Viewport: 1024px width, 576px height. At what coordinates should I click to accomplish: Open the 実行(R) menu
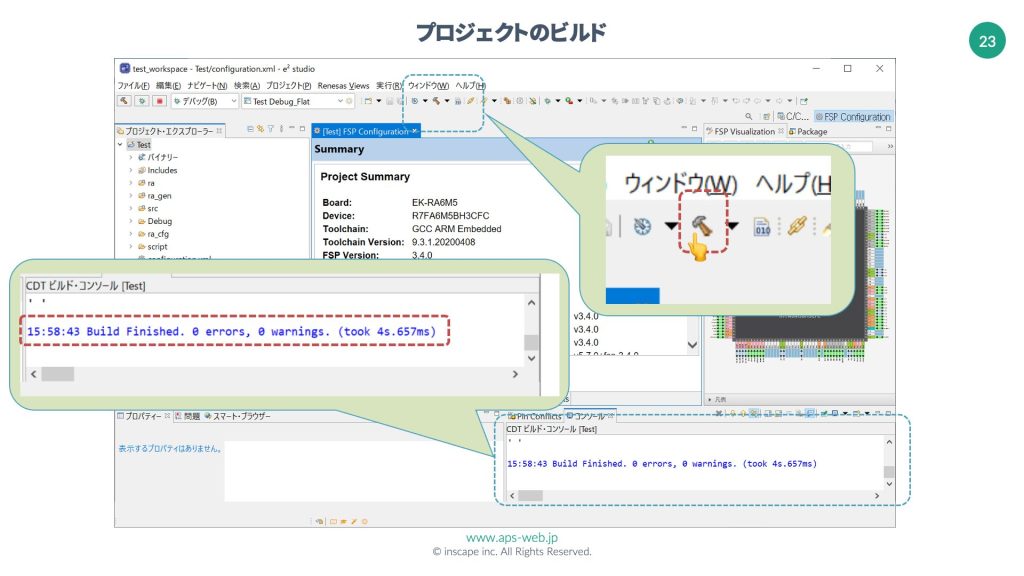click(389, 86)
